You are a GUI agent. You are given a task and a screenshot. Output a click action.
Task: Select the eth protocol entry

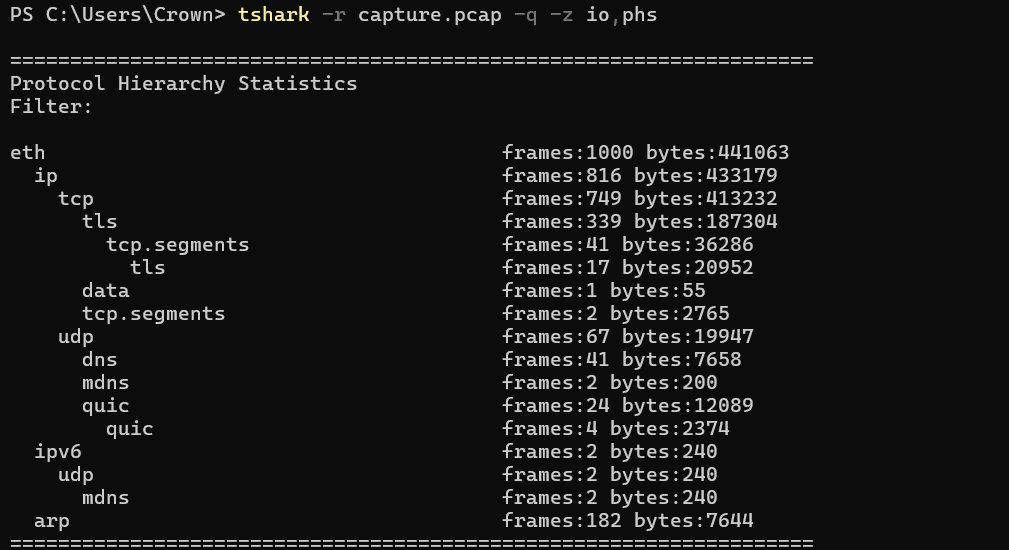27,153
